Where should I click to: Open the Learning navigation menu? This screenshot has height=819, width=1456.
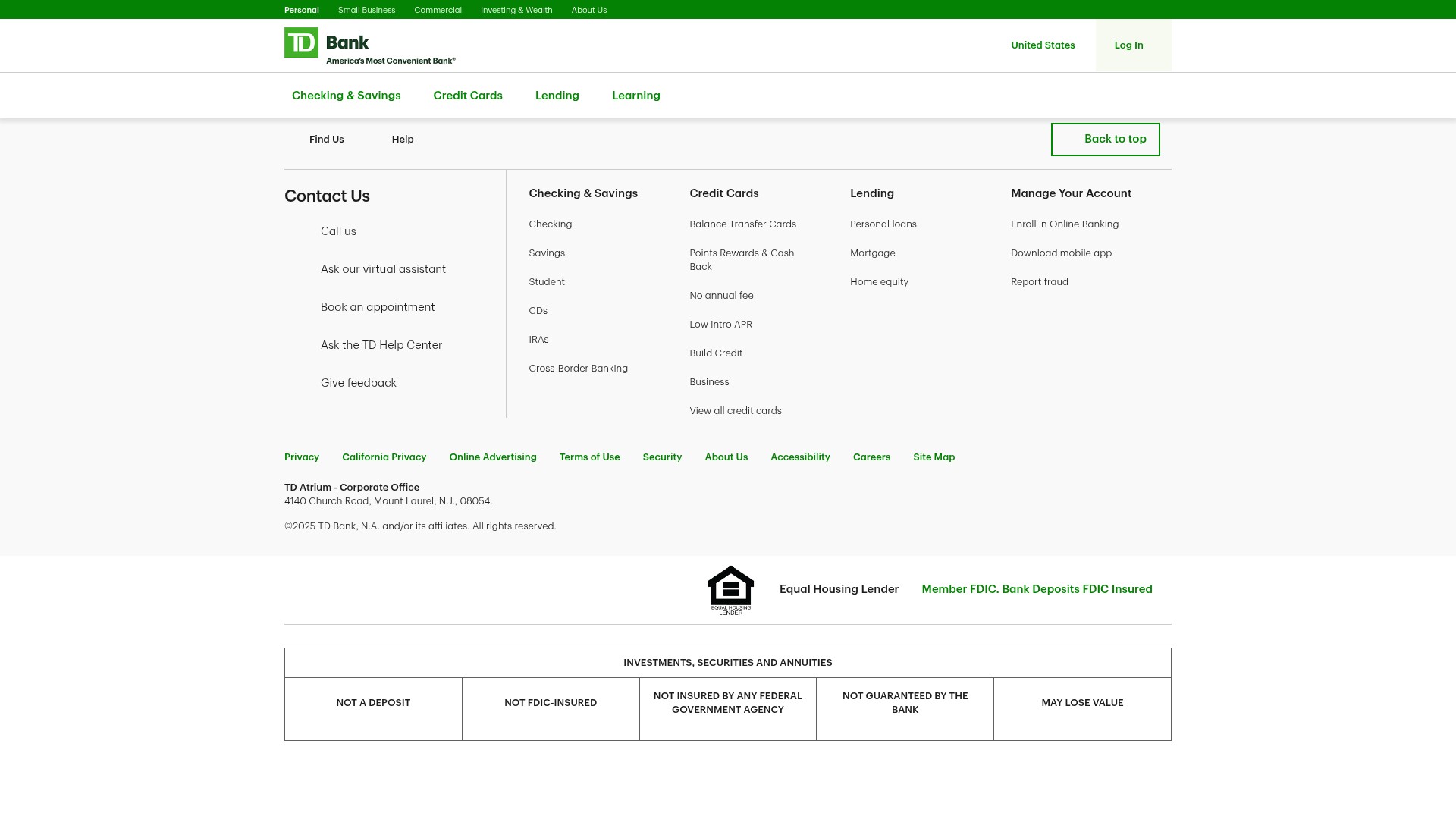tap(636, 96)
